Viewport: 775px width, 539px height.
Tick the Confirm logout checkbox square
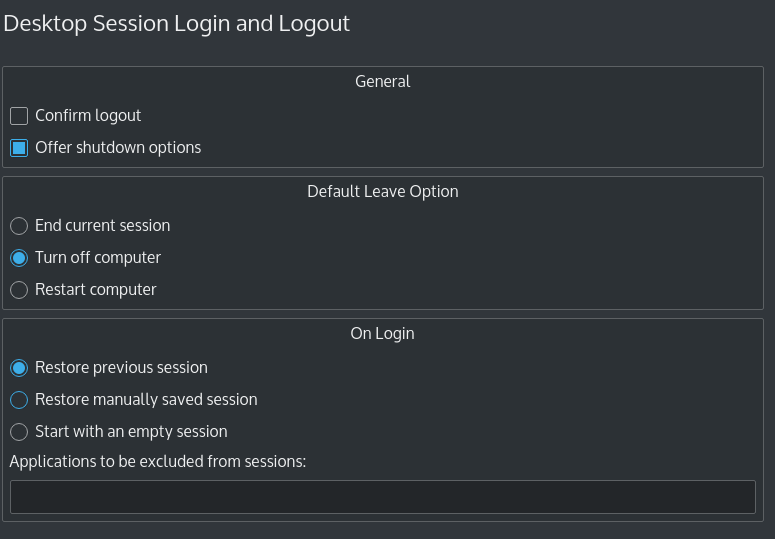pyautogui.click(x=19, y=116)
